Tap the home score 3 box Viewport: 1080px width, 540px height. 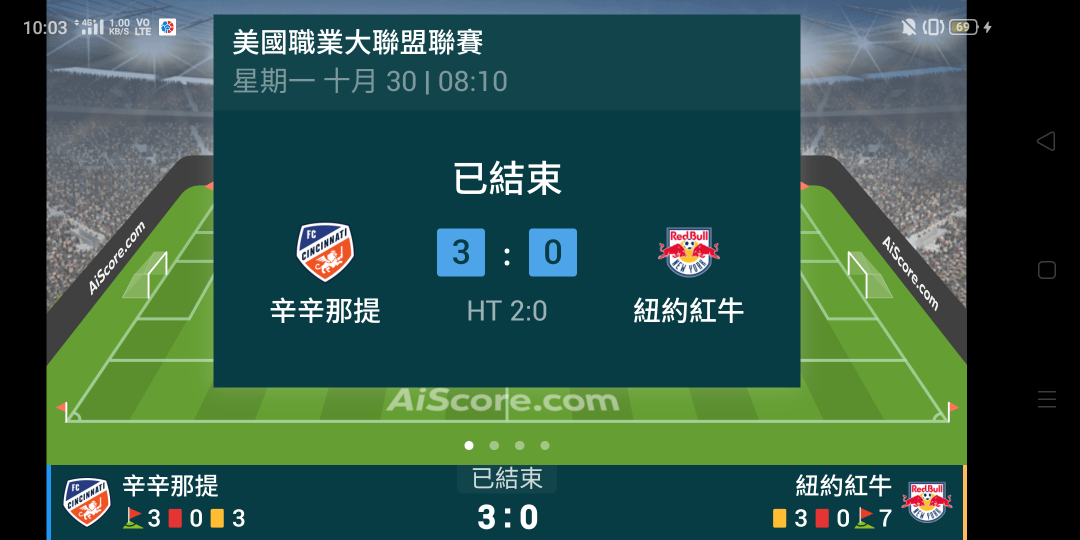(461, 252)
